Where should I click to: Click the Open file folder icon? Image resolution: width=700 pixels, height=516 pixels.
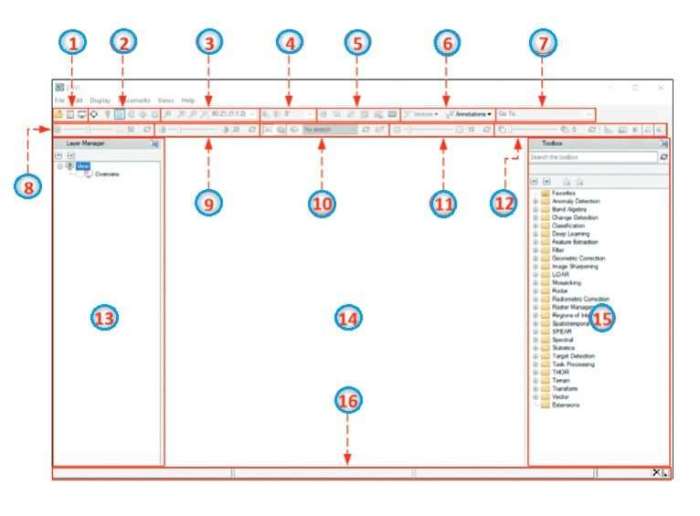pos(59,115)
